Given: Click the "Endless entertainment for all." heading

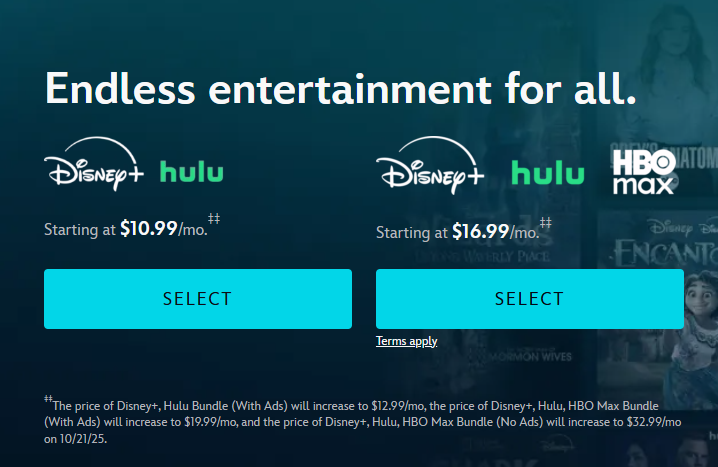Looking at the screenshot, I should coord(340,89).
